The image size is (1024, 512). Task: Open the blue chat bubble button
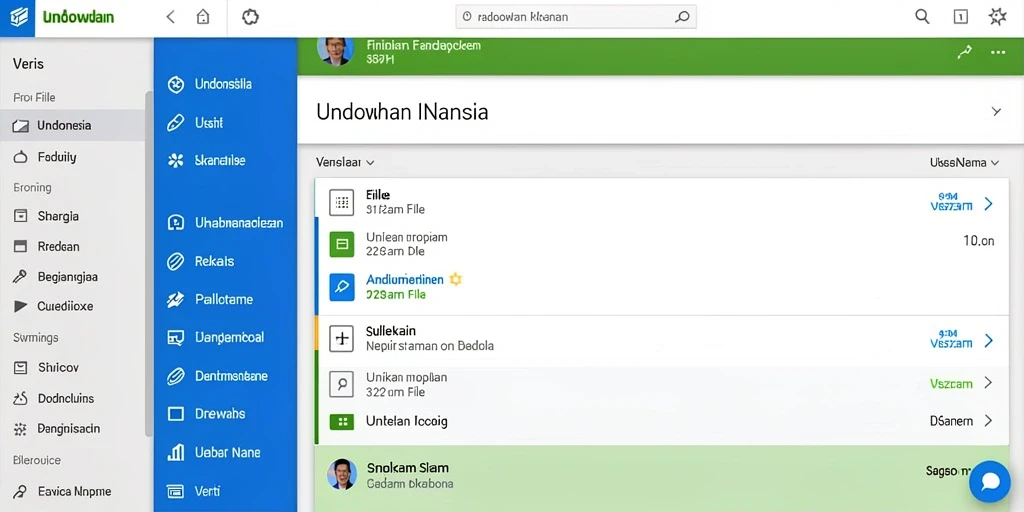990,481
